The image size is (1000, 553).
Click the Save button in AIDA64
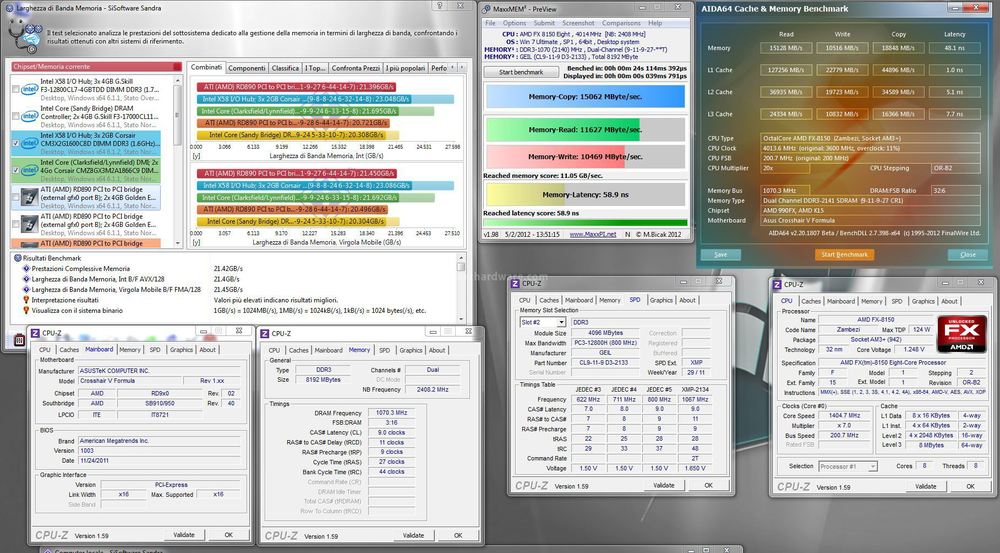point(721,254)
